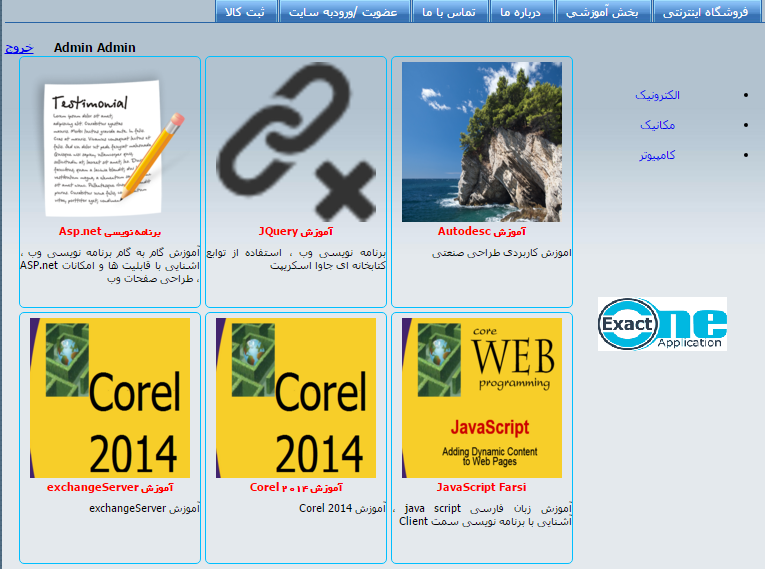Click the JQuery description about جاوا اسکریپت
The height and width of the screenshot is (569, 765).
click(x=296, y=259)
